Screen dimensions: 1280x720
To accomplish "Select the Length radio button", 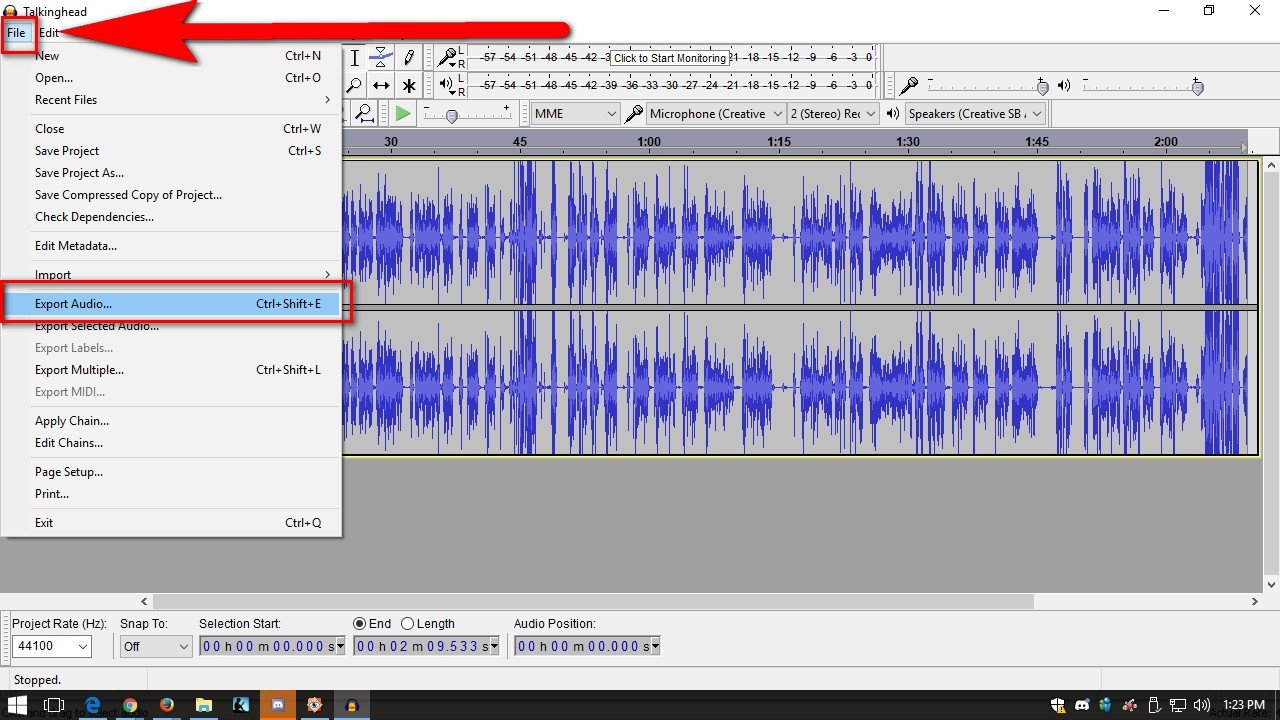I will coord(407,623).
